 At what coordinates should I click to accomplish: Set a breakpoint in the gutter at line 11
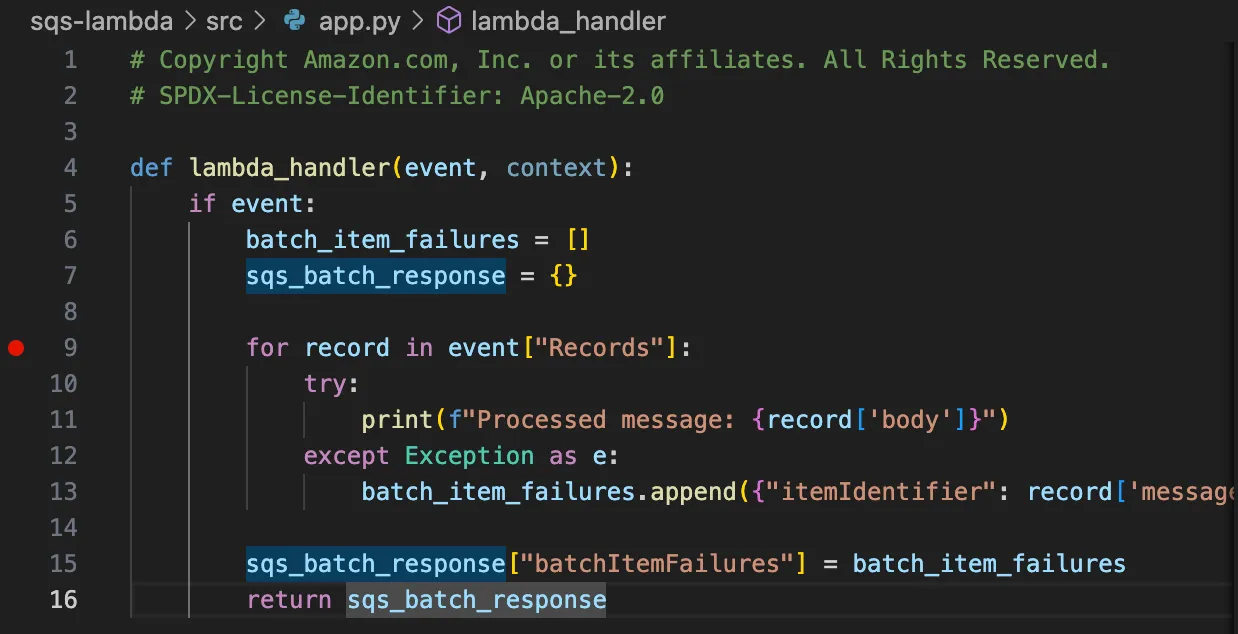(x=15, y=419)
